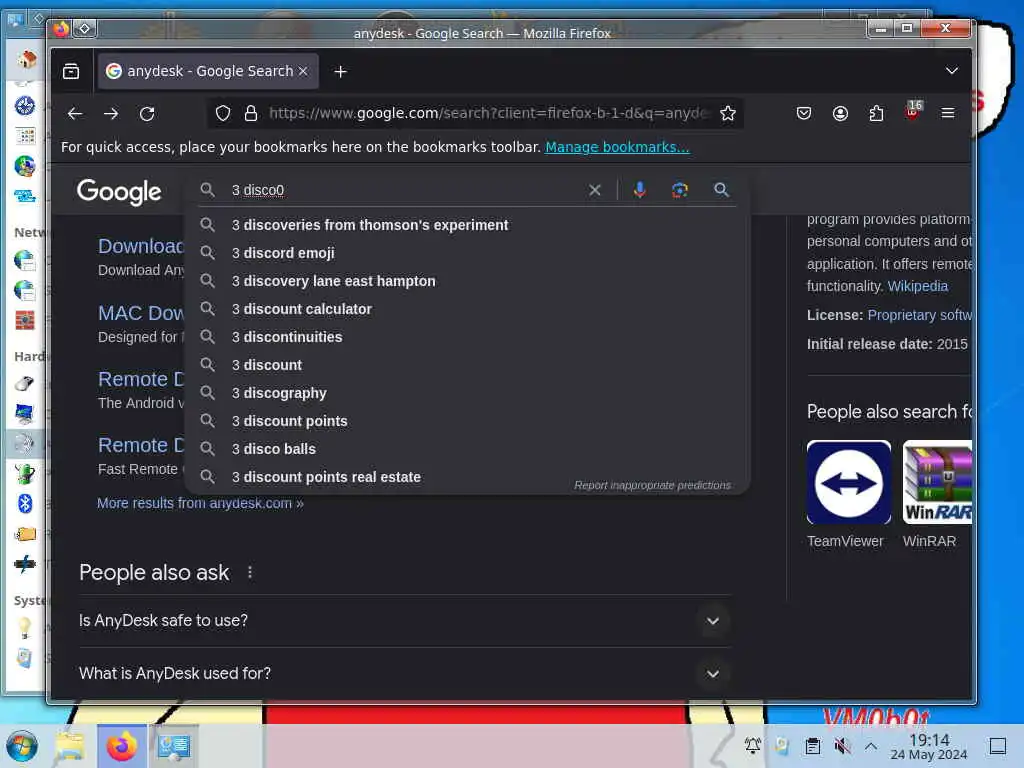Screen dimensions: 1024x768
Task: Show tracking protection shield info
Action: click(223, 114)
